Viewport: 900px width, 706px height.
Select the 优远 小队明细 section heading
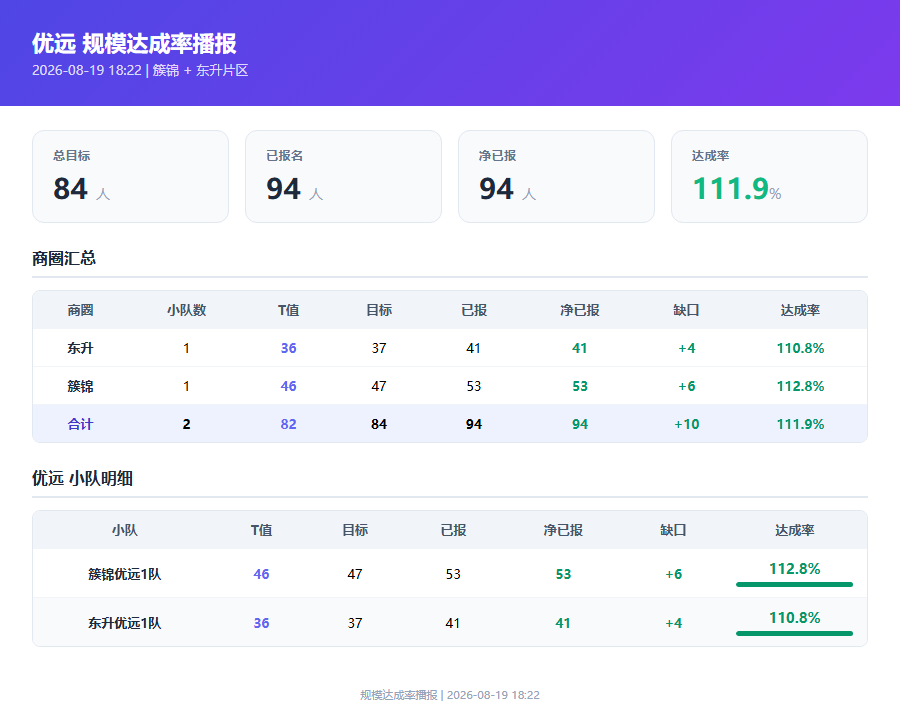[82, 478]
